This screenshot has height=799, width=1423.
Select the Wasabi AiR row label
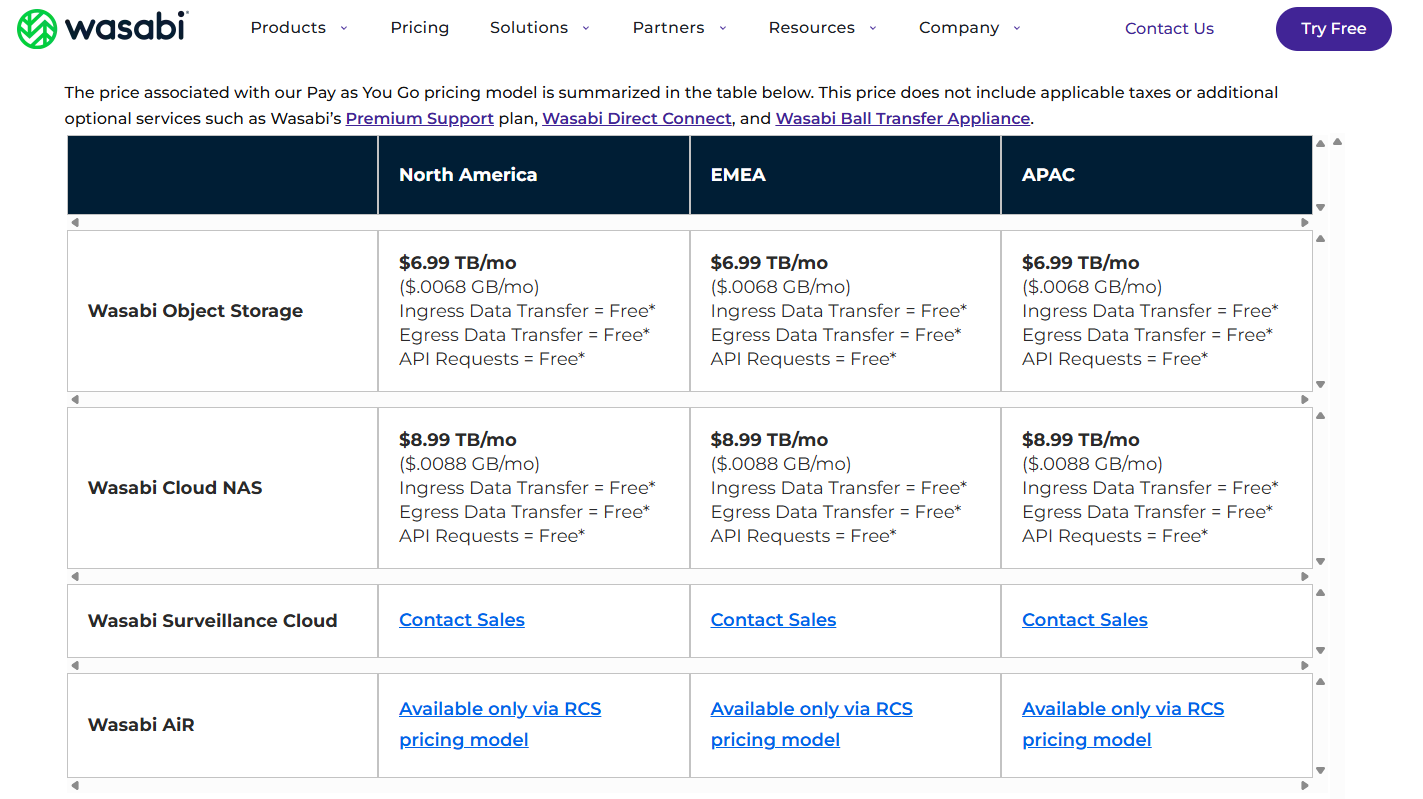pyautogui.click(x=141, y=725)
